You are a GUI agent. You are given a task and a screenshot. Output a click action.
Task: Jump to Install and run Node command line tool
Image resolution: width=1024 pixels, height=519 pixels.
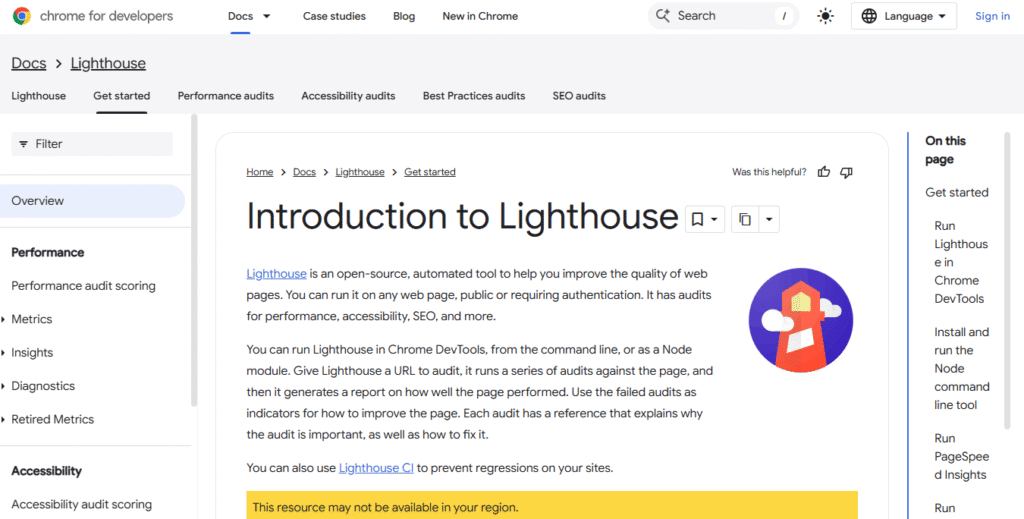click(x=962, y=369)
